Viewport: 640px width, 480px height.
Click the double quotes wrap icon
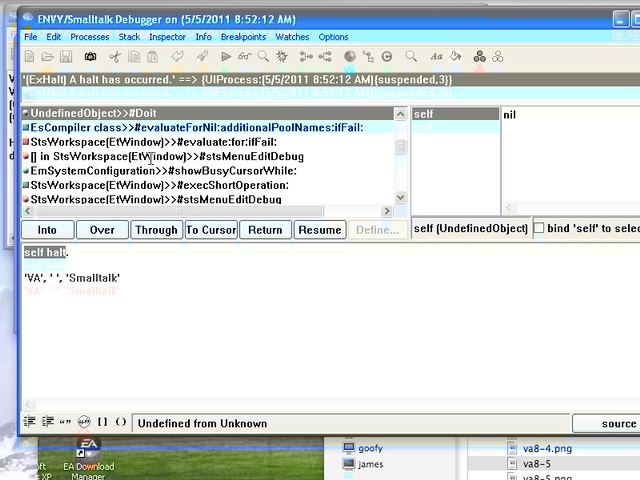pyautogui.click(x=65, y=422)
